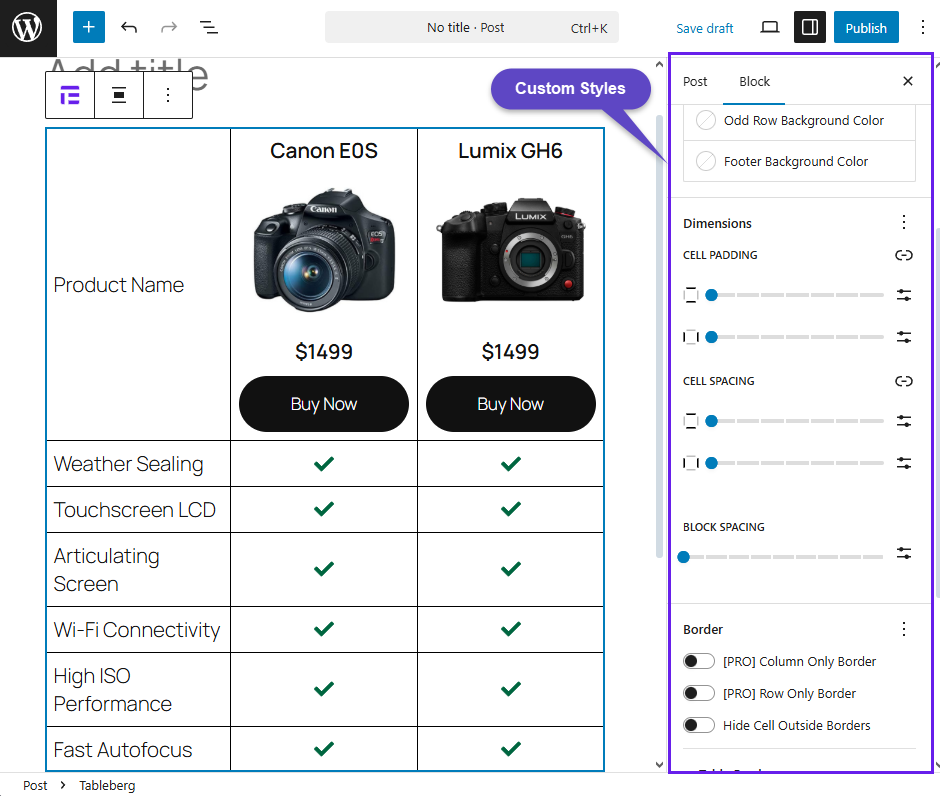The image size is (940, 796).
Task: Click the undo arrow icon
Action: tap(129, 28)
